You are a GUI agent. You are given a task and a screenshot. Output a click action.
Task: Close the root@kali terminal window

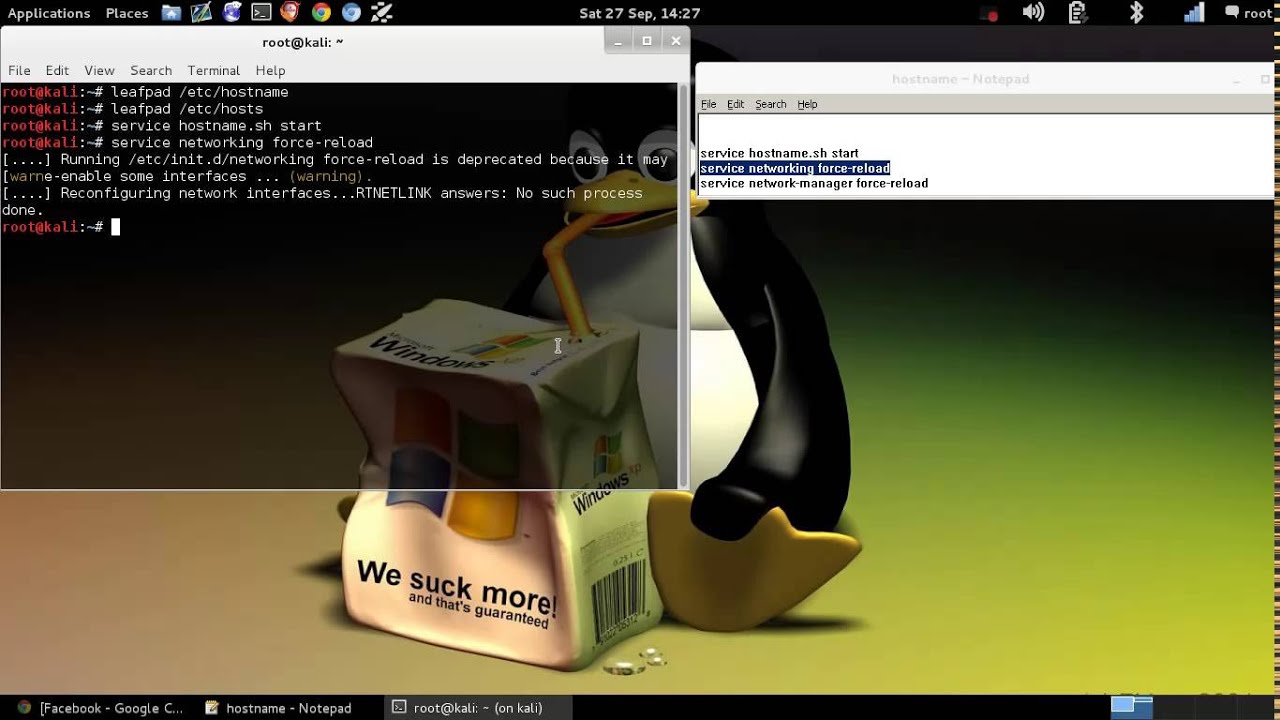pos(676,41)
